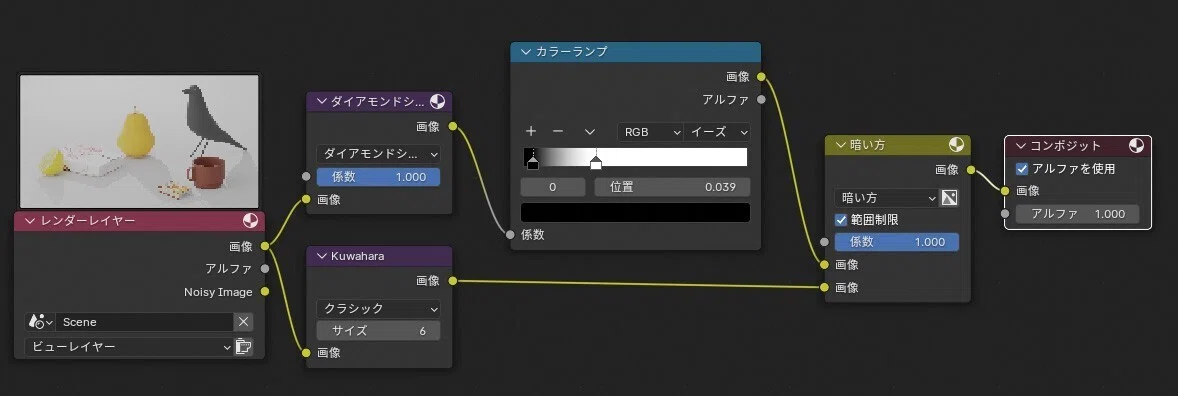Click the アルファ 1.000 field in コンポジット
This screenshot has width=1178, height=396.
tap(1077, 214)
